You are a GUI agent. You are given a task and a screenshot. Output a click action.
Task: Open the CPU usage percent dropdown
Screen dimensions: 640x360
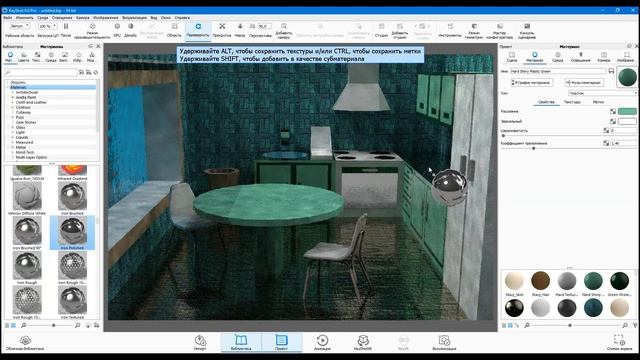pos(47,26)
